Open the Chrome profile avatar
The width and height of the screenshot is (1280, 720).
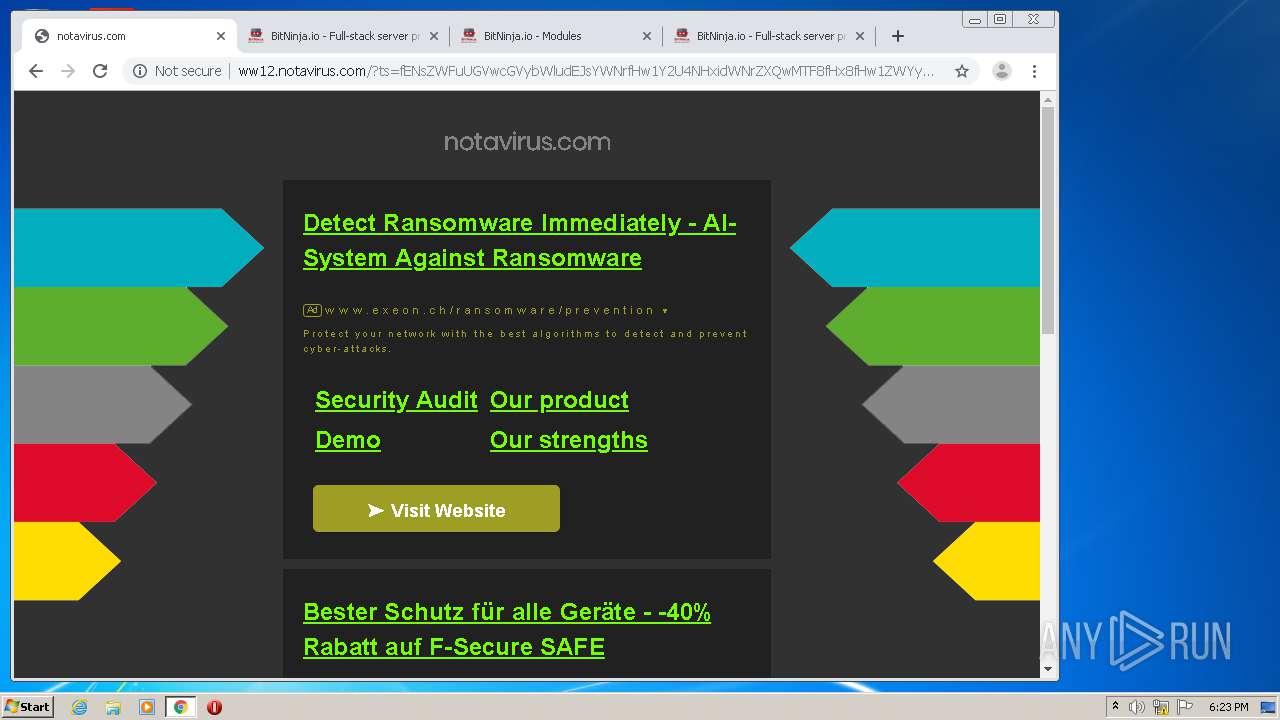point(1001,71)
